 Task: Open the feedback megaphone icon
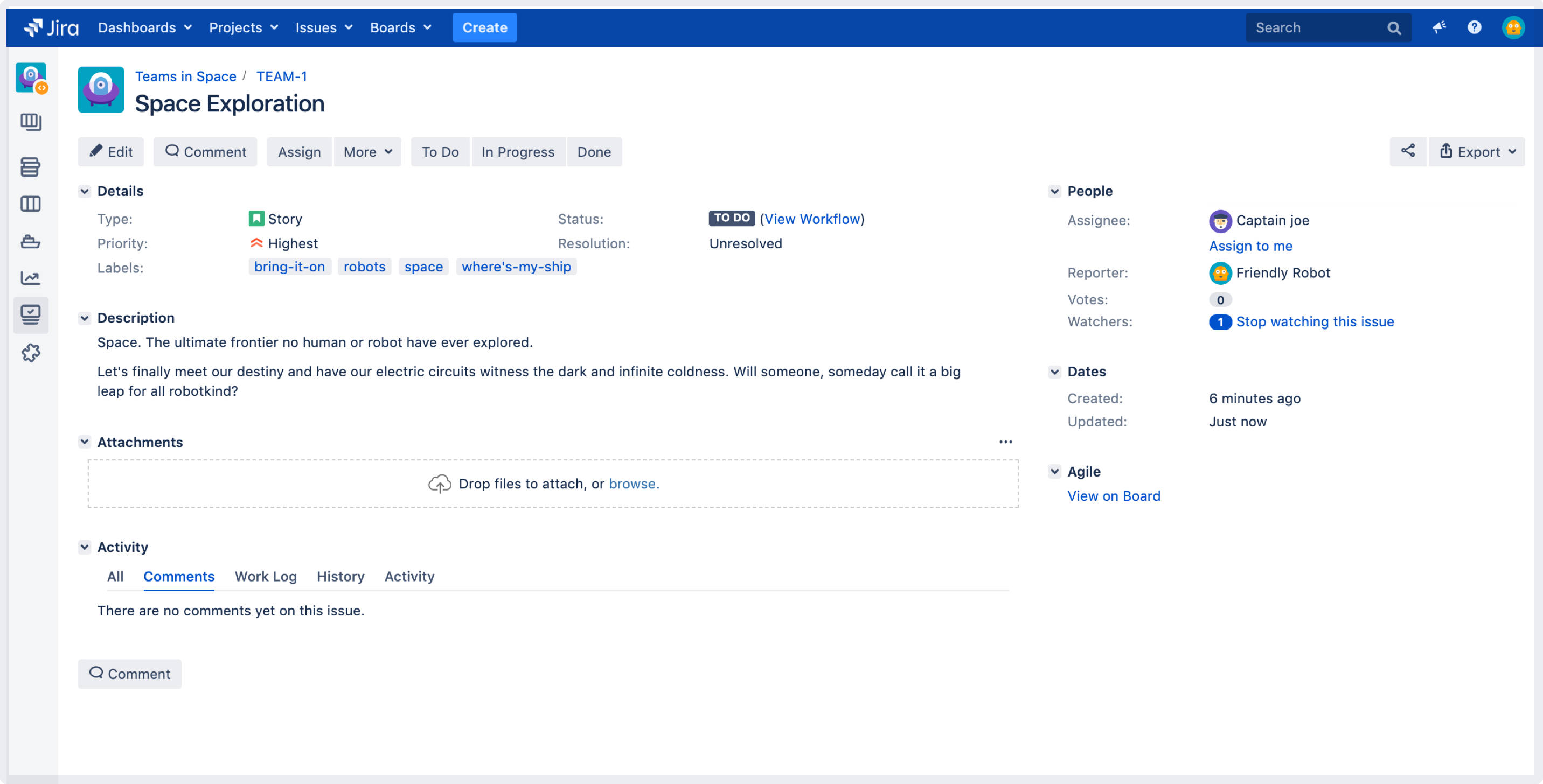coord(1440,27)
